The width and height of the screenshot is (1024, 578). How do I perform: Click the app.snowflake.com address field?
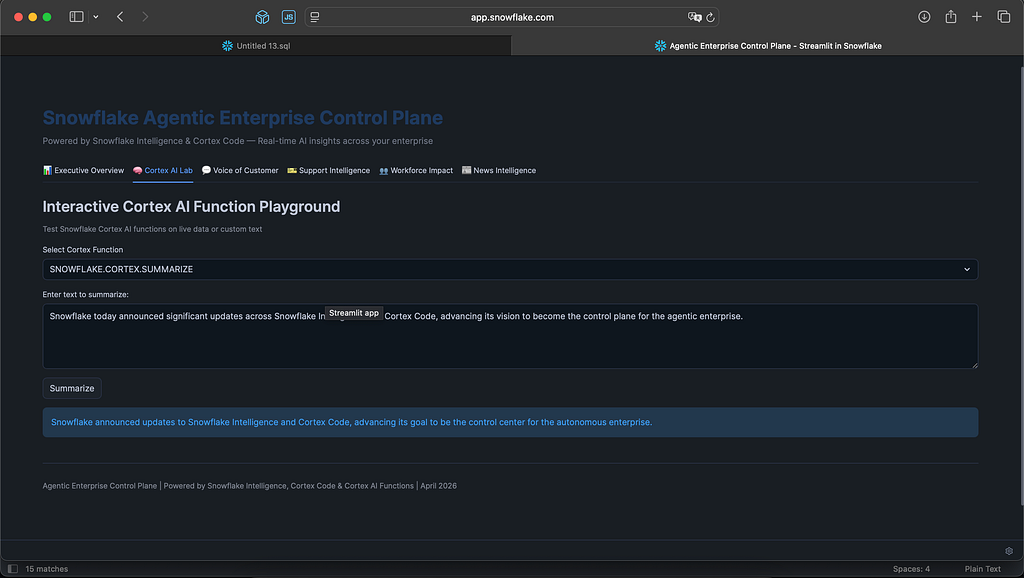[512, 17]
